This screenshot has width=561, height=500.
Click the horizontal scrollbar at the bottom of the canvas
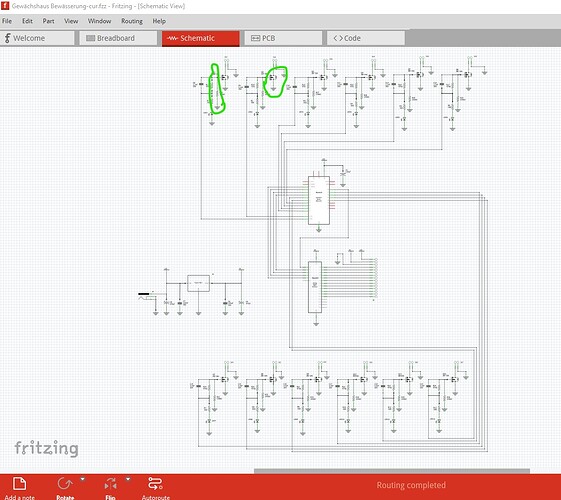pos(392,471)
